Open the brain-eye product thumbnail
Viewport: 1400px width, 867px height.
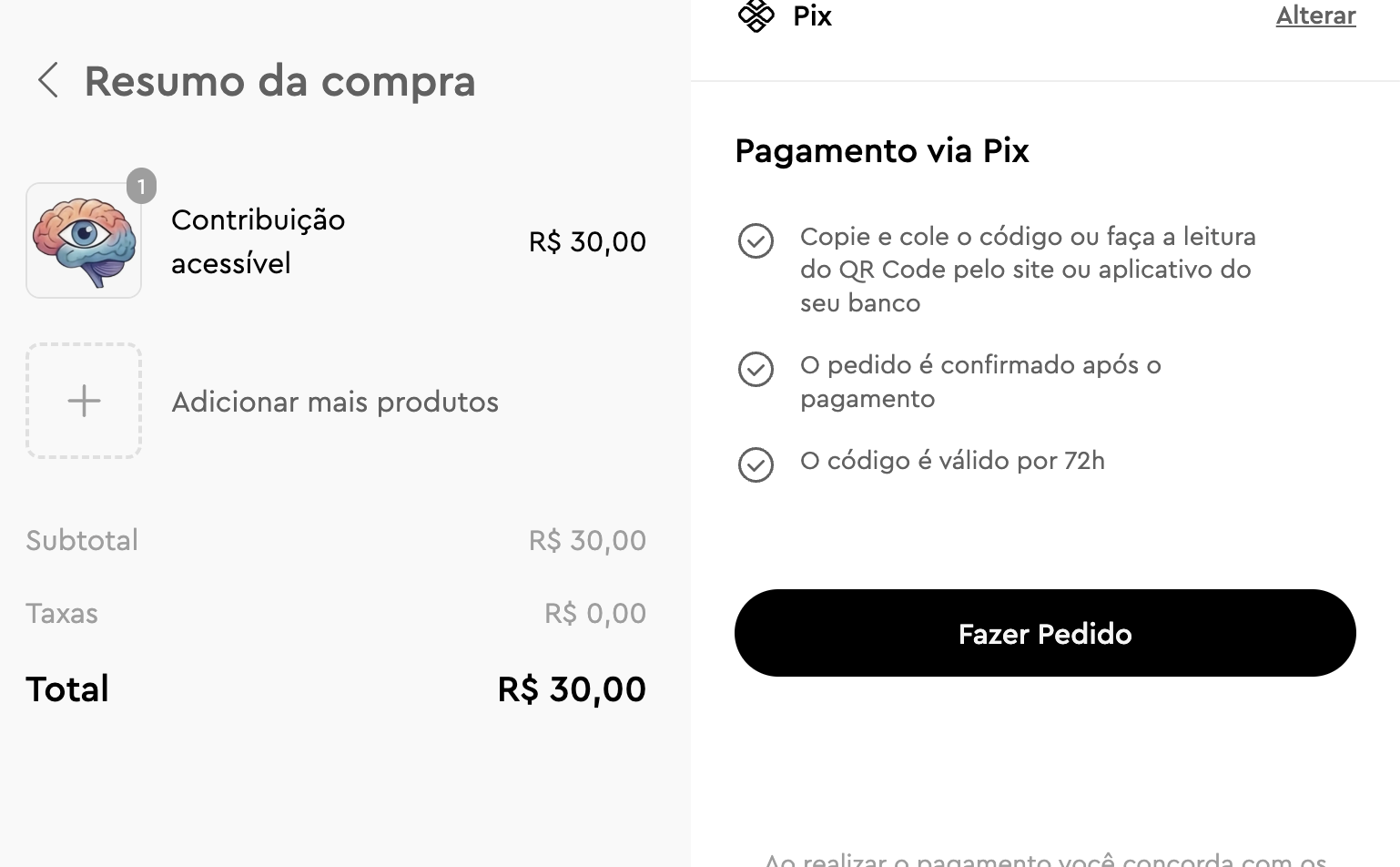(84, 241)
